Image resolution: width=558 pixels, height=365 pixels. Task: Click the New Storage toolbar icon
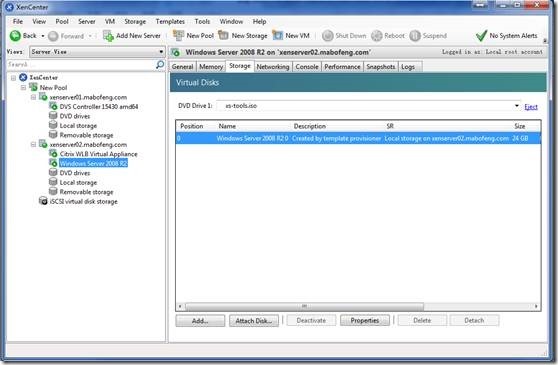coord(223,35)
